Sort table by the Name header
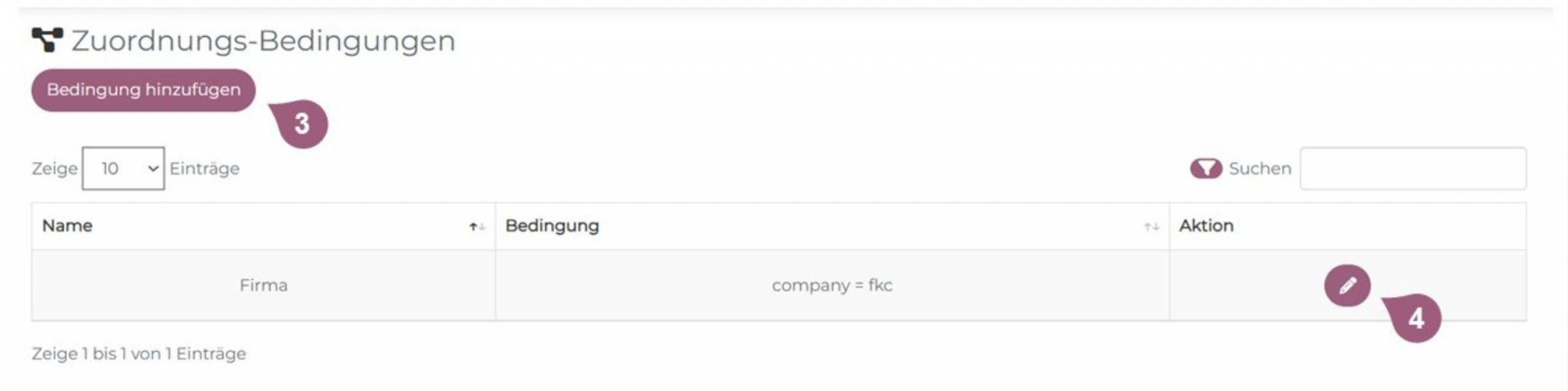 click(x=67, y=226)
